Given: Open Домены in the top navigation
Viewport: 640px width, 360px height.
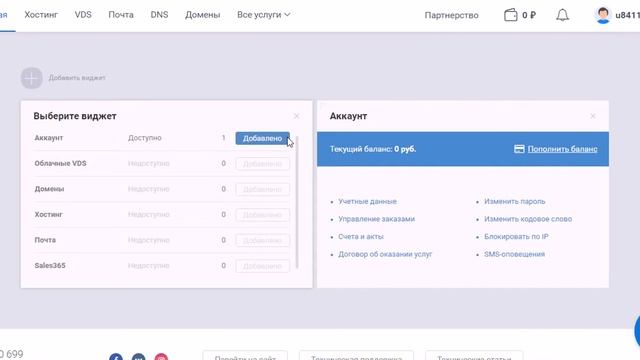Looking at the screenshot, I should click(x=202, y=15).
